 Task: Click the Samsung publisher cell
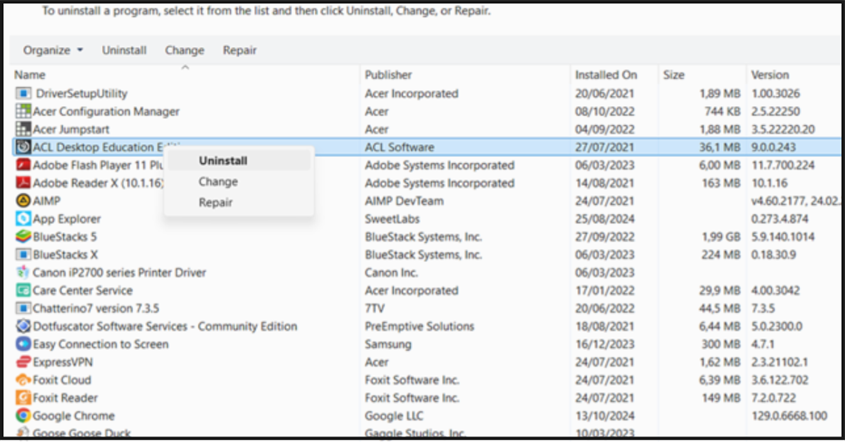pos(388,344)
